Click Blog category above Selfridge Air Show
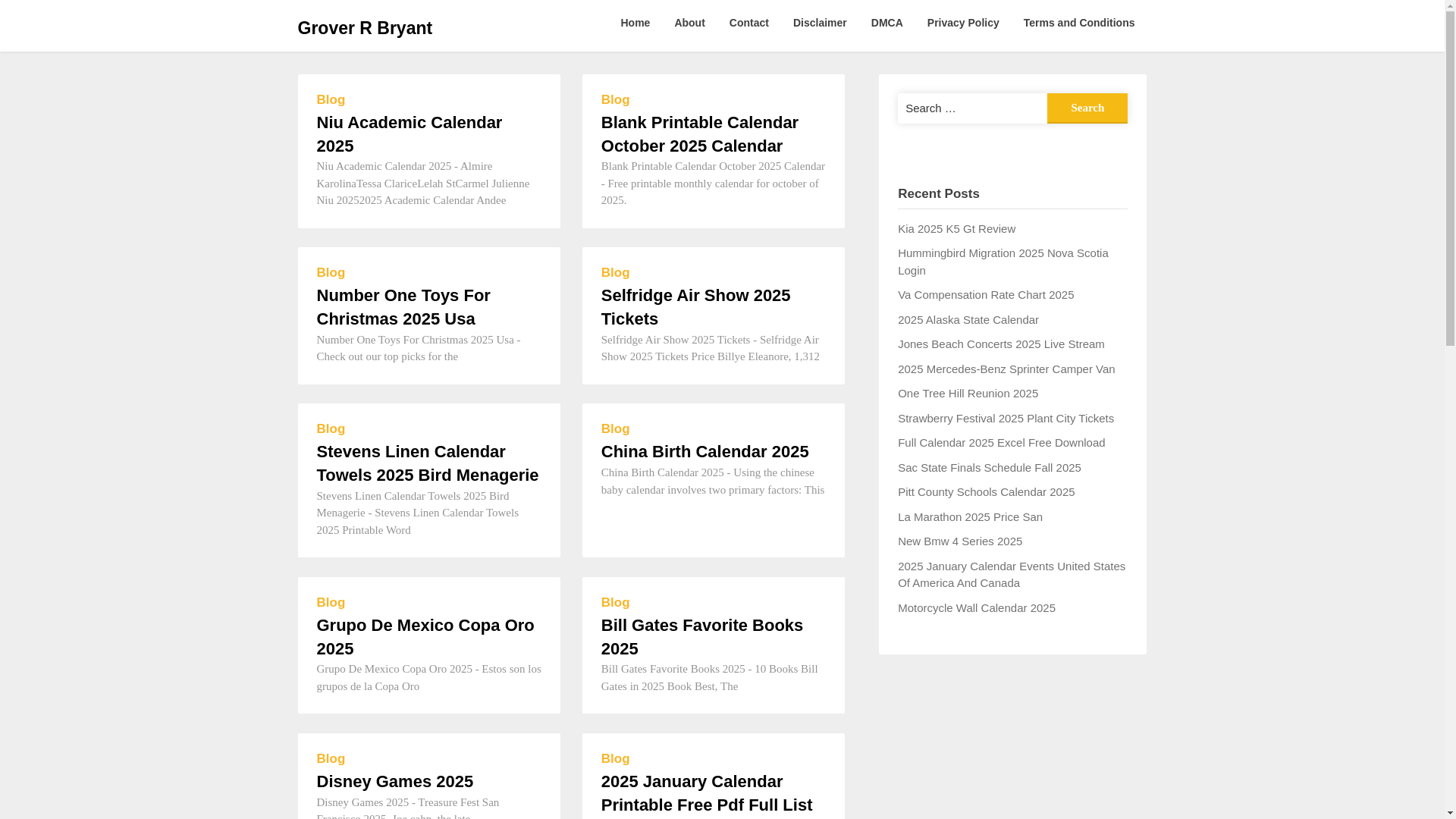Image resolution: width=1456 pixels, height=819 pixels. (x=615, y=273)
